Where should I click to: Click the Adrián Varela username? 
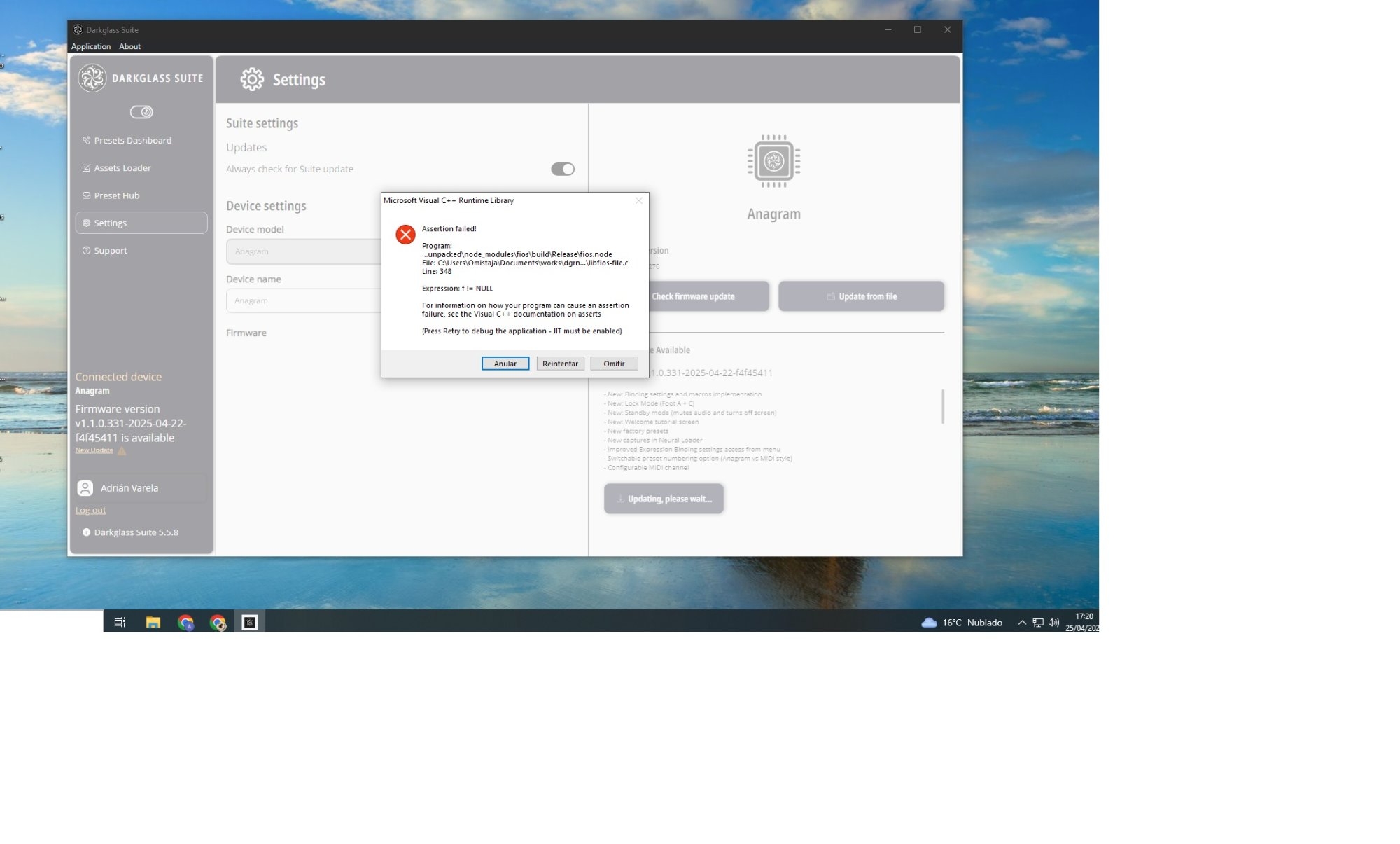(x=129, y=488)
